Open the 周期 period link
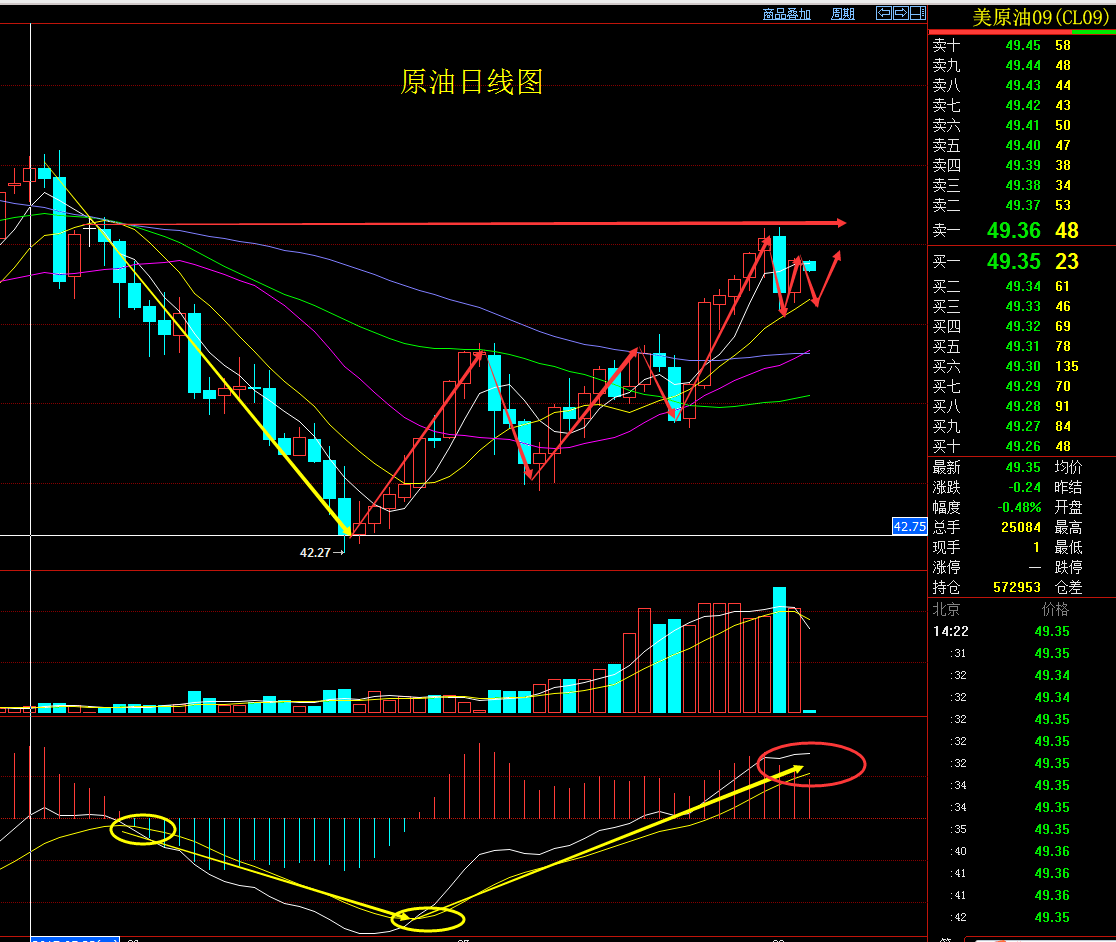Screen dimensions: 1116x942 pos(843,14)
